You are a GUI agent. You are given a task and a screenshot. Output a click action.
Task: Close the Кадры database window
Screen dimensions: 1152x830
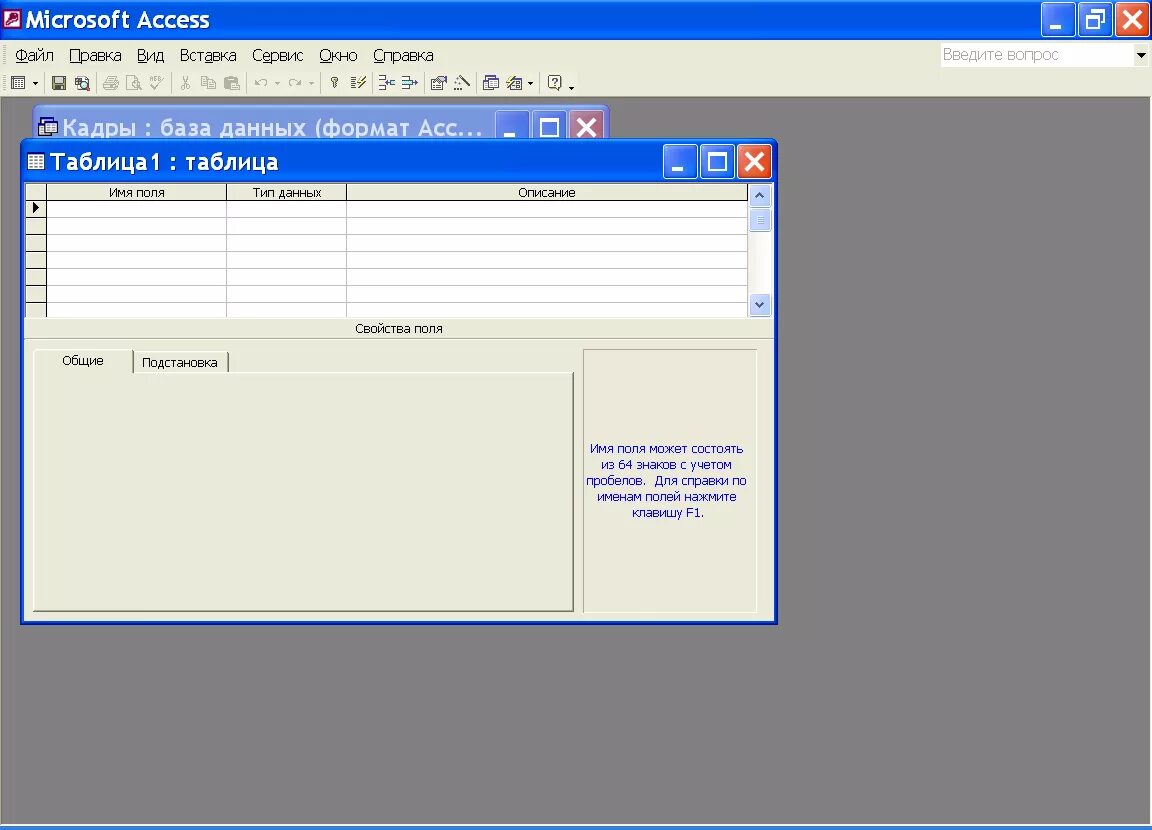coord(586,126)
